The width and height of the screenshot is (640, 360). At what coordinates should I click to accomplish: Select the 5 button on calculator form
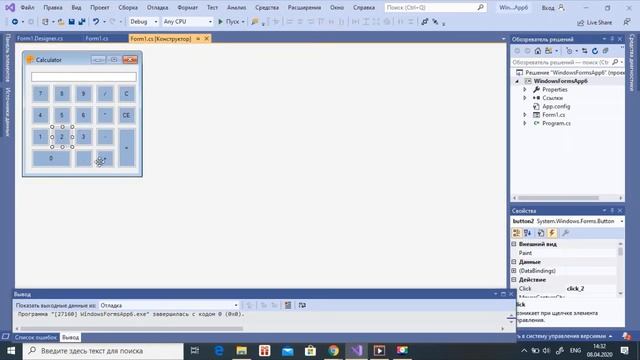[x=62, y=115]
